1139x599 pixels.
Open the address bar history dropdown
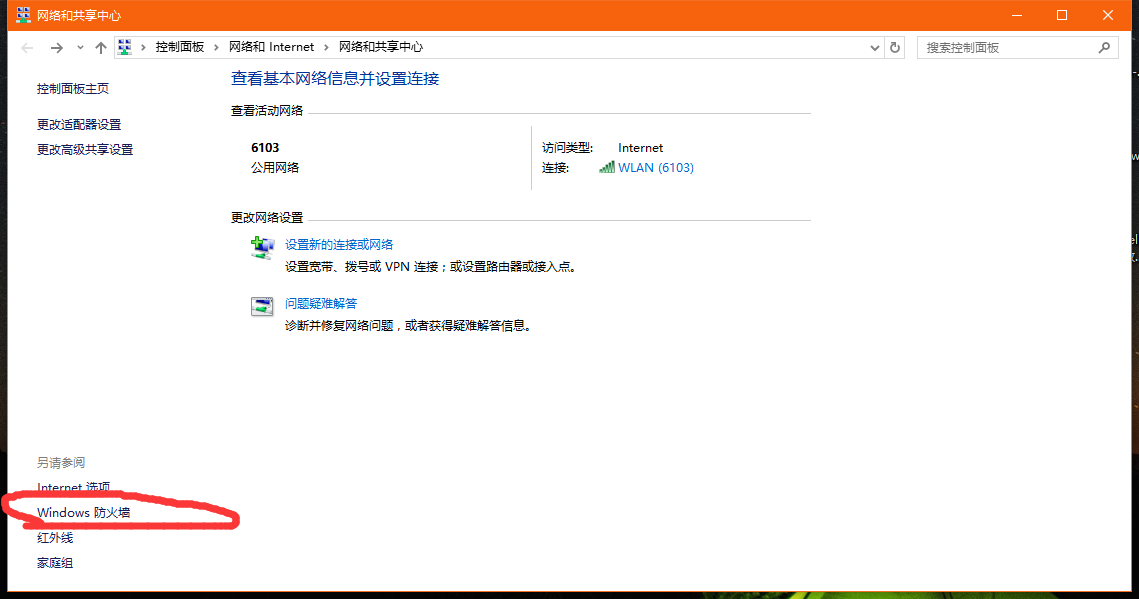click(875, 47)
